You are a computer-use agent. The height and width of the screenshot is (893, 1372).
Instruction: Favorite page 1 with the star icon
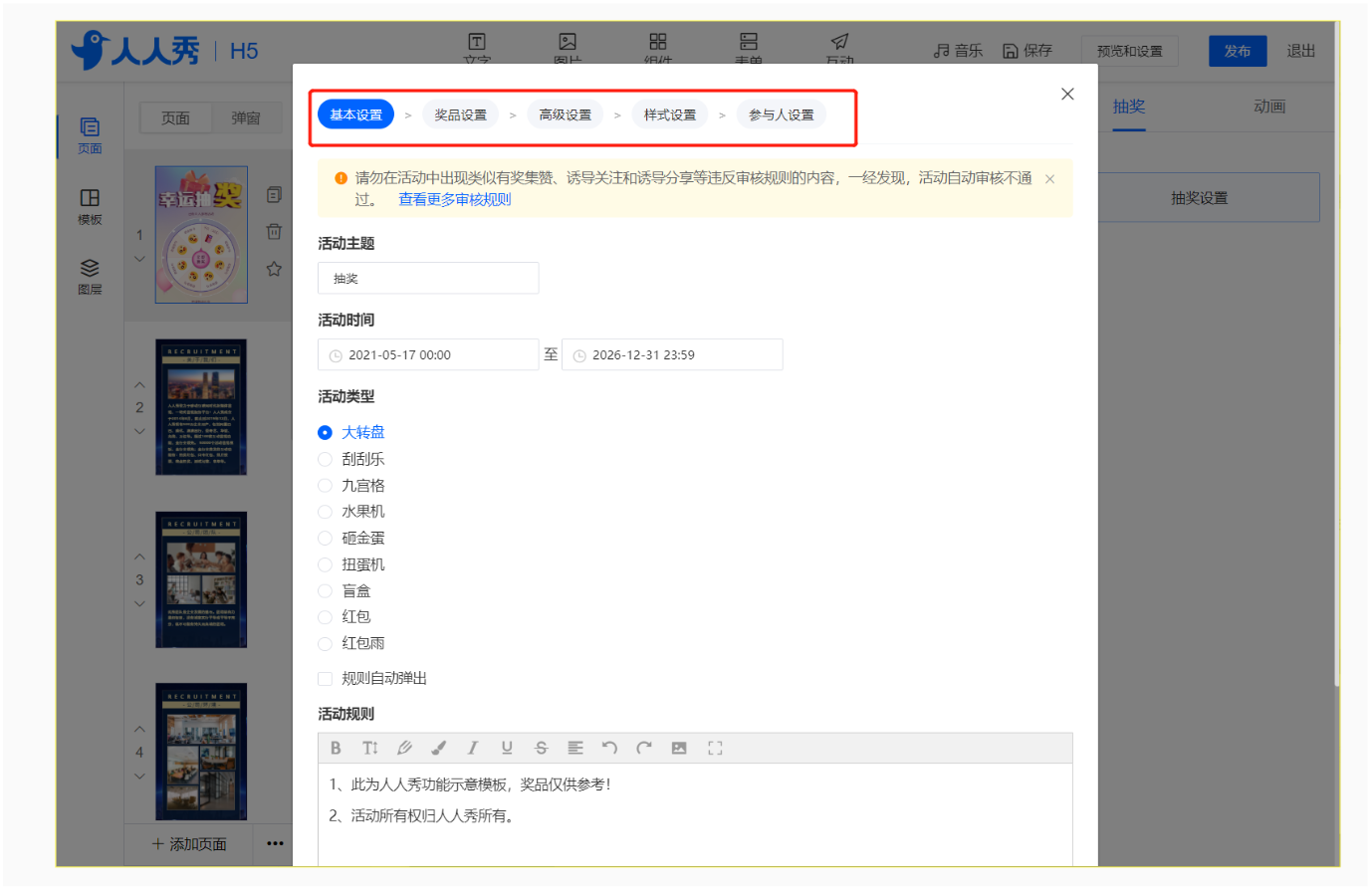point(274,269)
